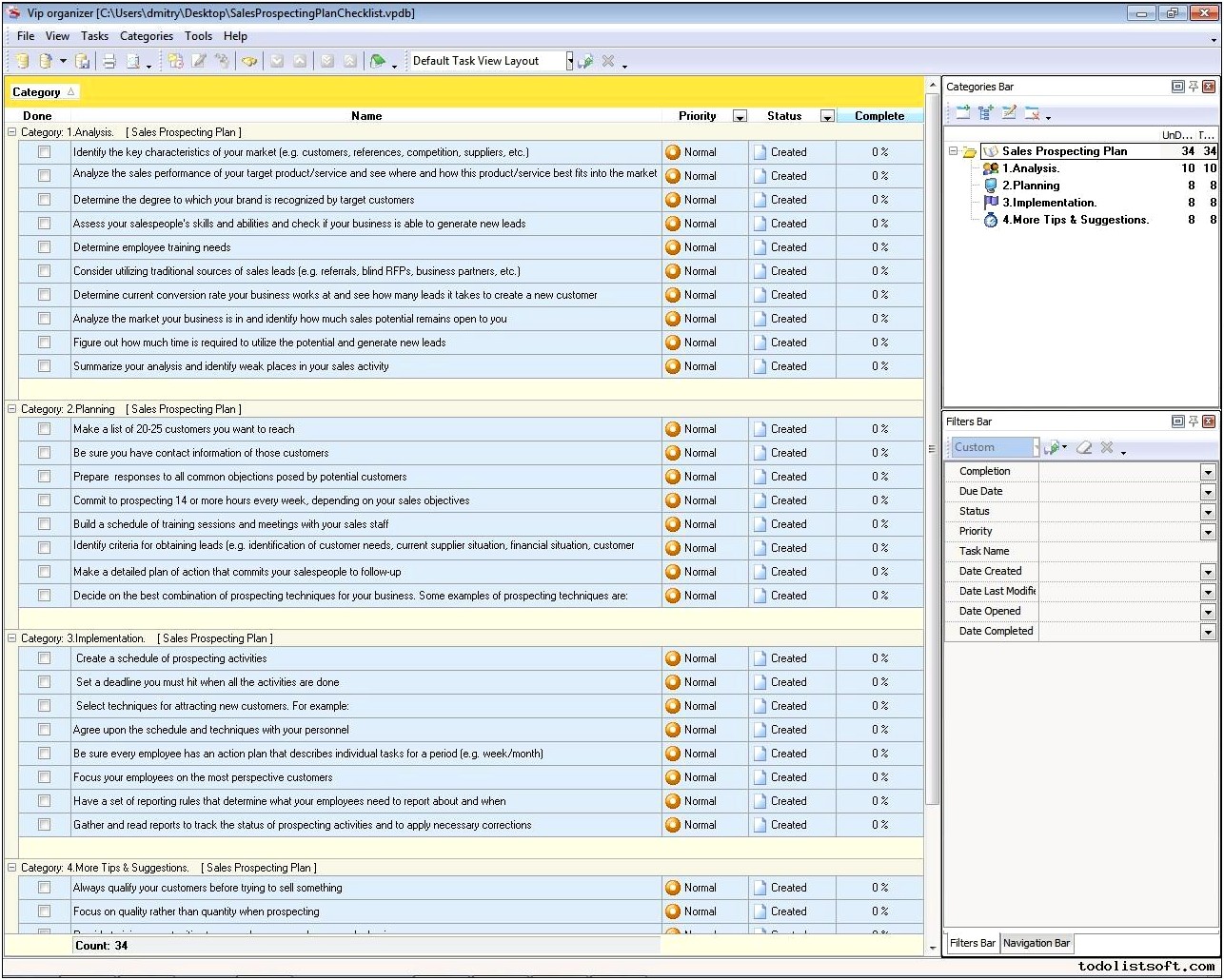Click Delete Category icon in Categories Bar

(x=1032, y=113)
